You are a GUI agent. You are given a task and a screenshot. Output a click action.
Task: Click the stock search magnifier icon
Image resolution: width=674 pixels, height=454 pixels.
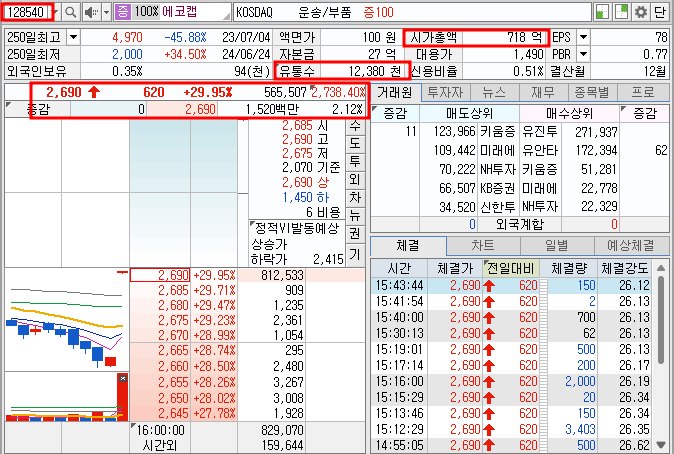pos(70,12)
